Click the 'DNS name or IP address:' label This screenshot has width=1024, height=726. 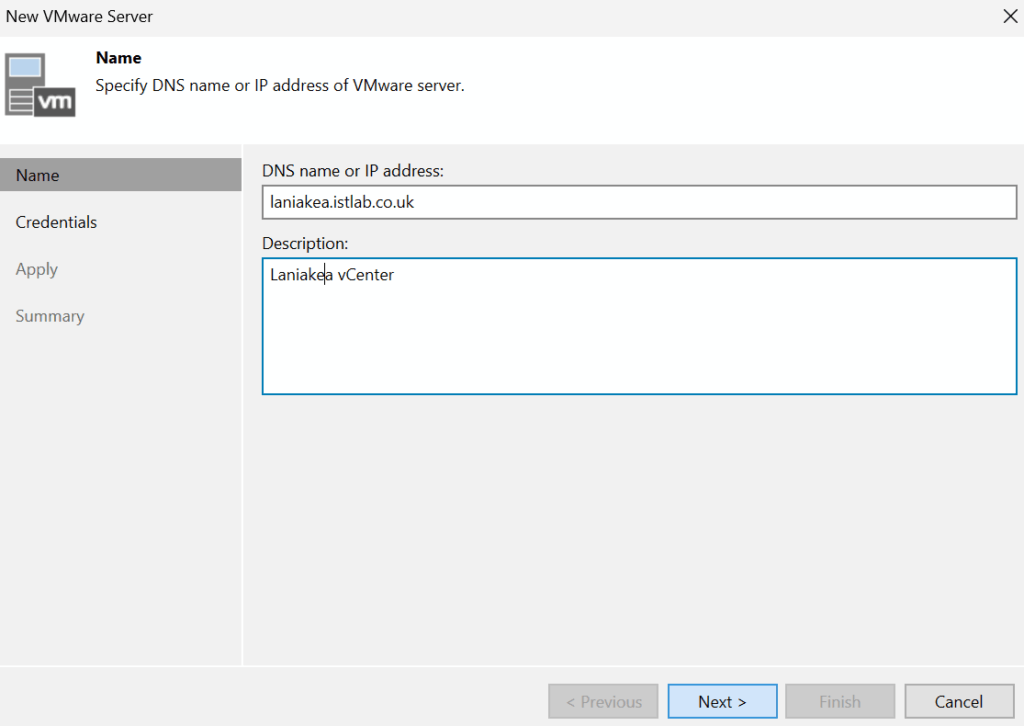pos(353,171)
